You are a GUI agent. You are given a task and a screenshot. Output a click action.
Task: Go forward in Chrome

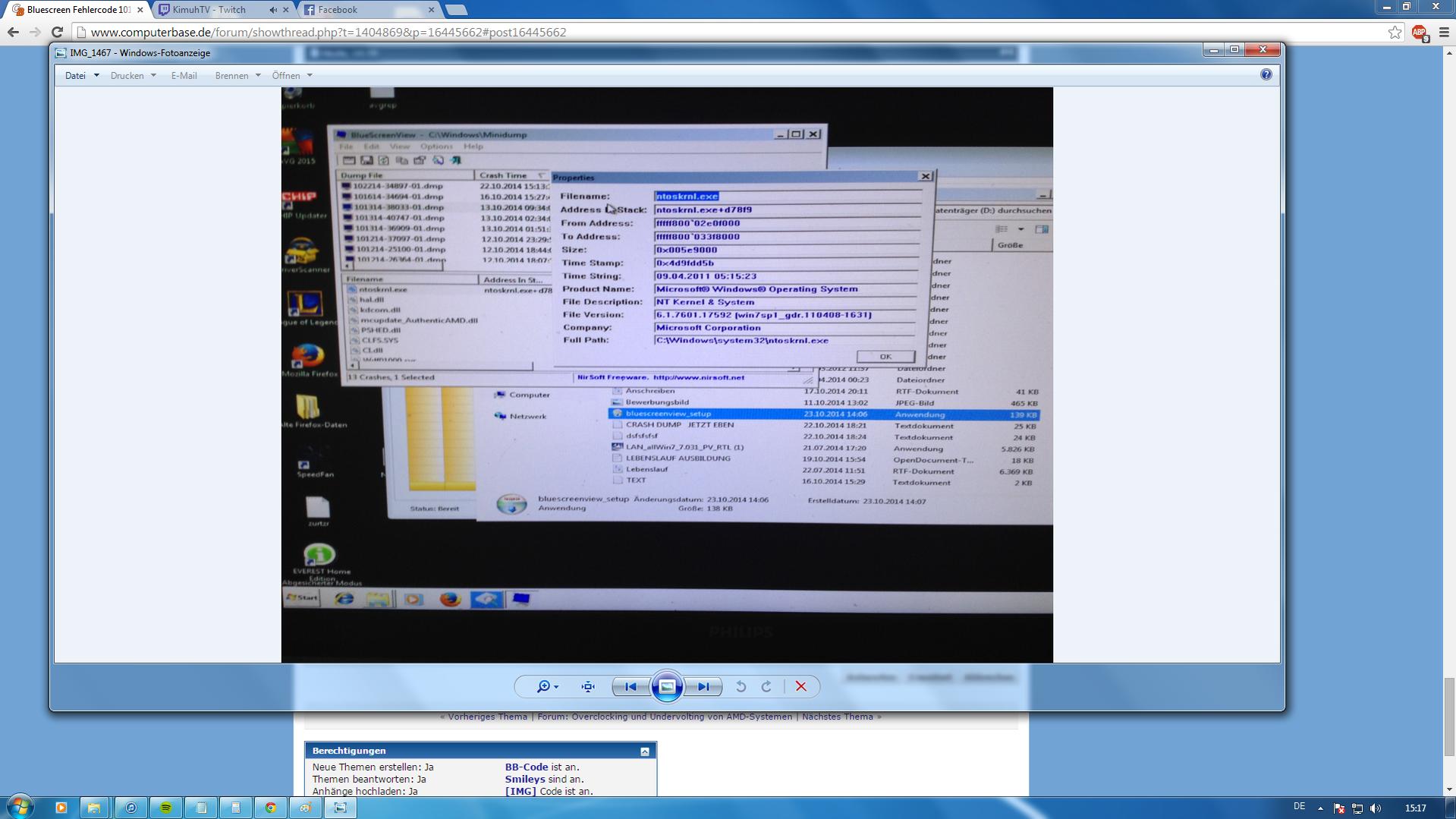pyautogui.click(x=35, y=32)
